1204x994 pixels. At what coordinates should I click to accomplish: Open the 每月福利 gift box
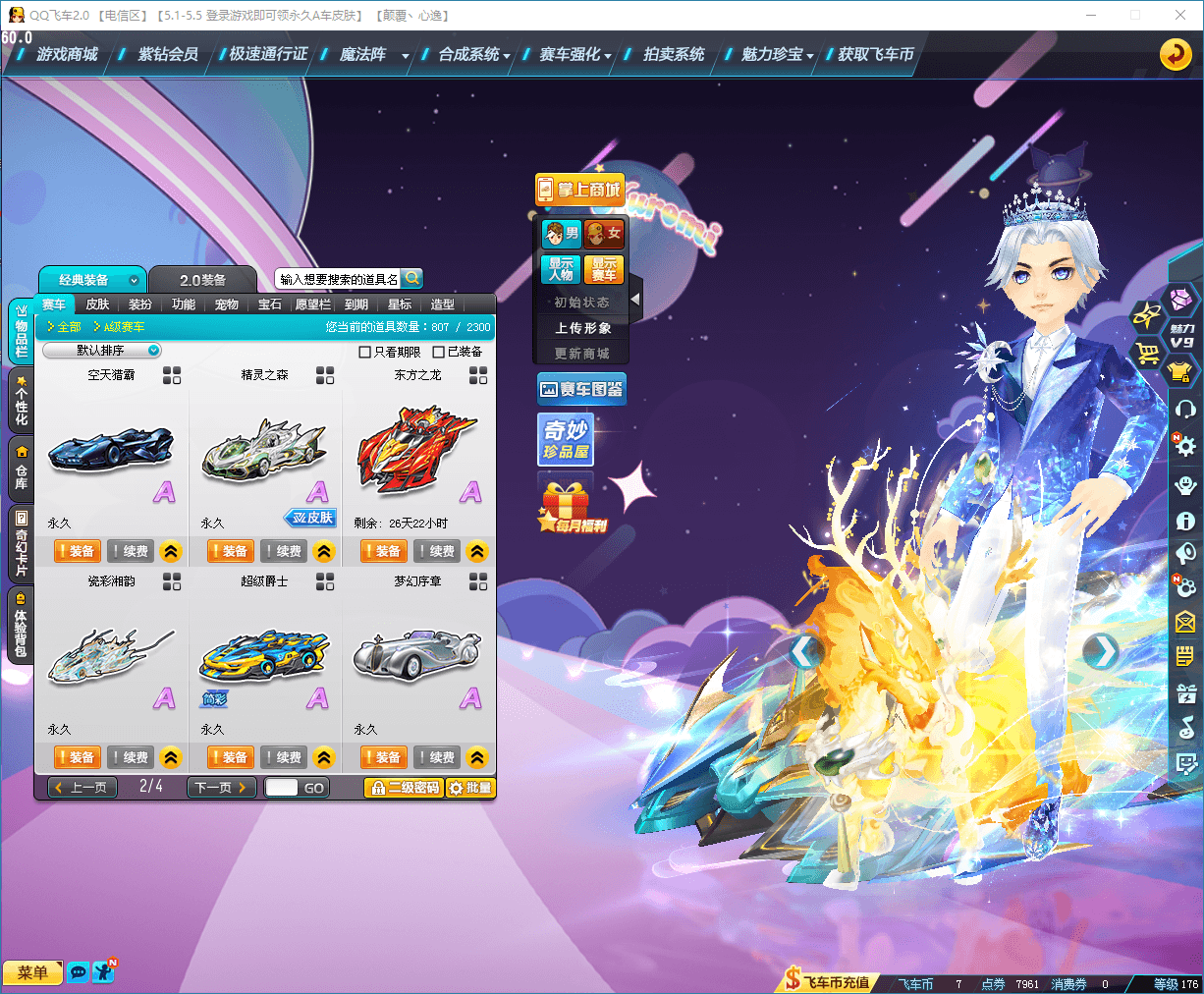(571, 507)
